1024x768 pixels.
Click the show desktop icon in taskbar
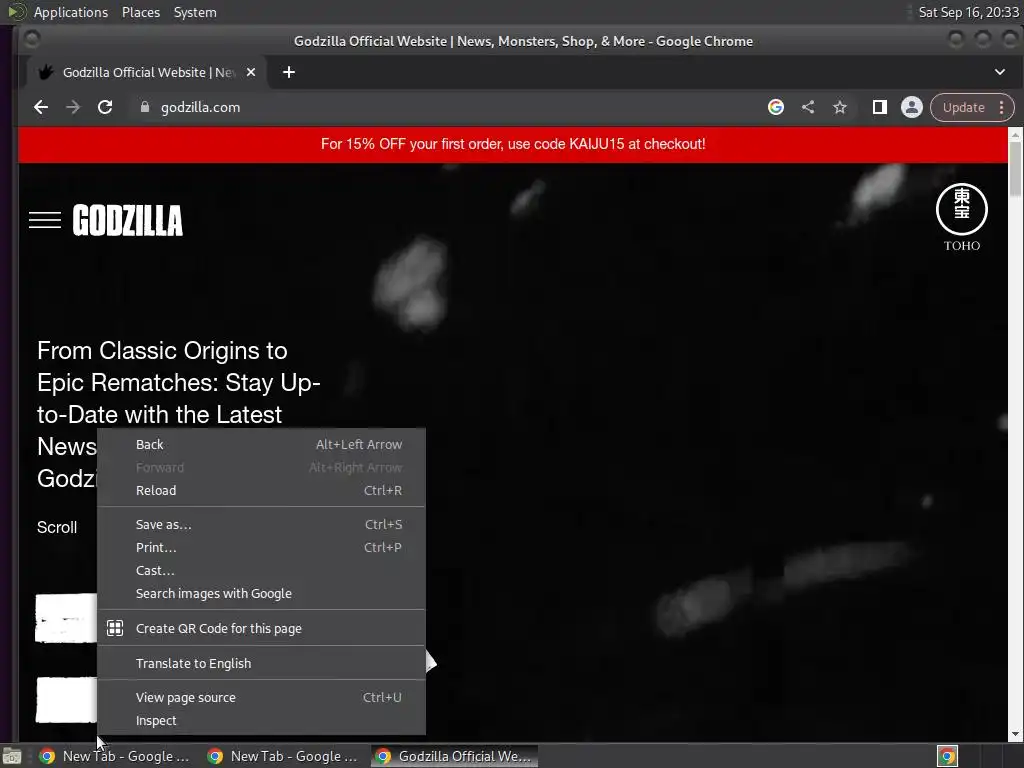click(x=11, y=756)
